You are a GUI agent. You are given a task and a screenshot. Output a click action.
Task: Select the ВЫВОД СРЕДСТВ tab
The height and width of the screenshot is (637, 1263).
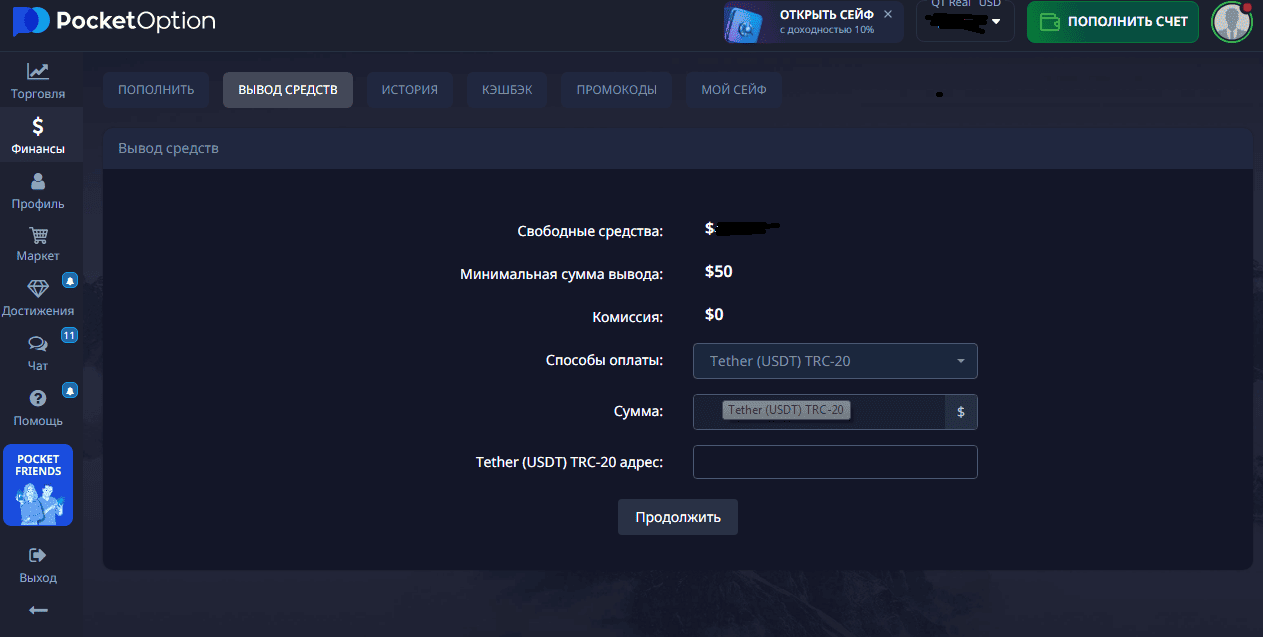[x=288, y=90]
